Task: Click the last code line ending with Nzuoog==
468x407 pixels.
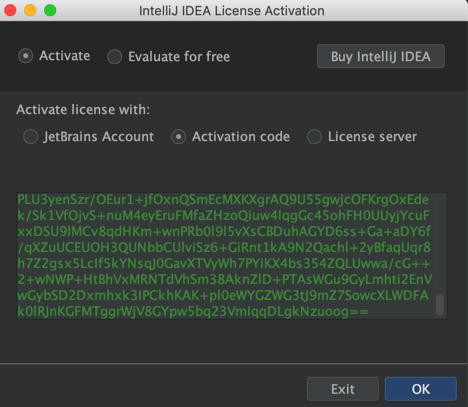Action: point(193,312)
